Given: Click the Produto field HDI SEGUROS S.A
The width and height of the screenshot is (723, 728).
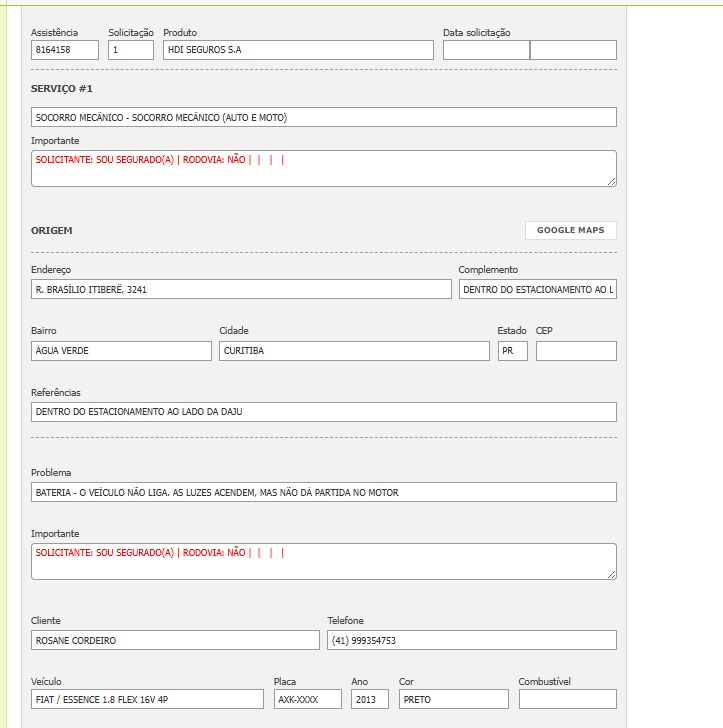Looking at the screenshot, I should coord(298,50).
